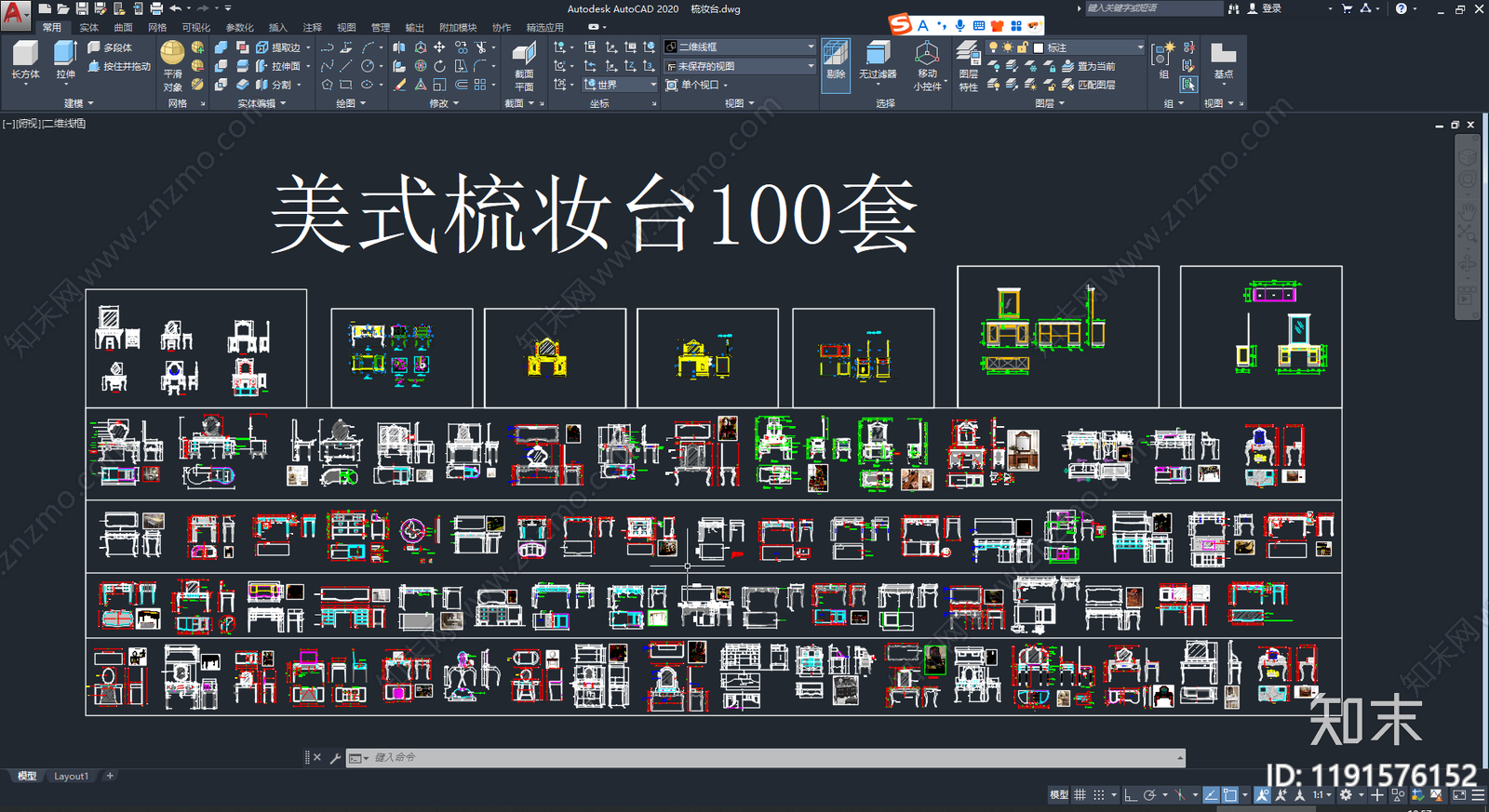Image resolution: width=1489 pixels, height=812 pixels.
Task: Click Match Layer (匹配图层) button
Action: [x=1089, y=85]
